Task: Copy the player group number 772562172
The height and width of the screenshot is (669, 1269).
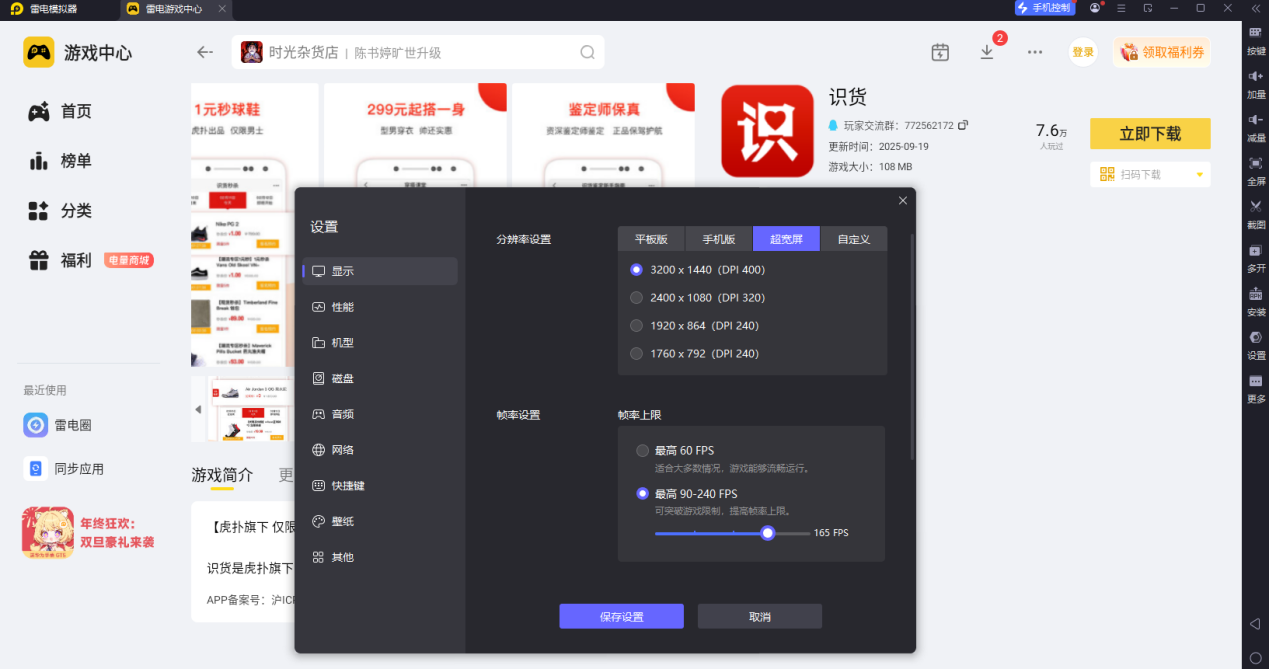Action: pyautogui.click(x=963, y=125)
